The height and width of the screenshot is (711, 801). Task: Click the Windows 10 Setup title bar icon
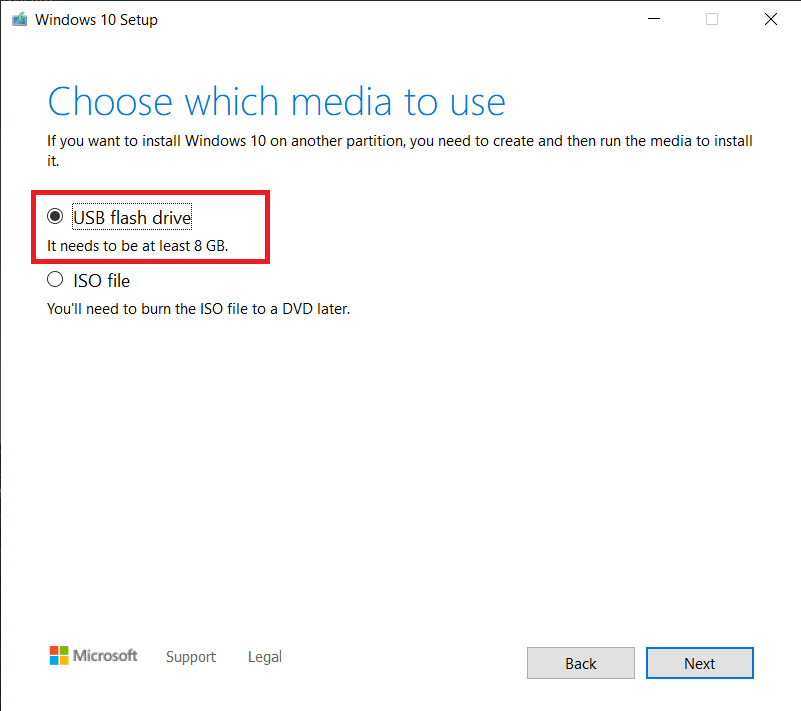(19, 20)
